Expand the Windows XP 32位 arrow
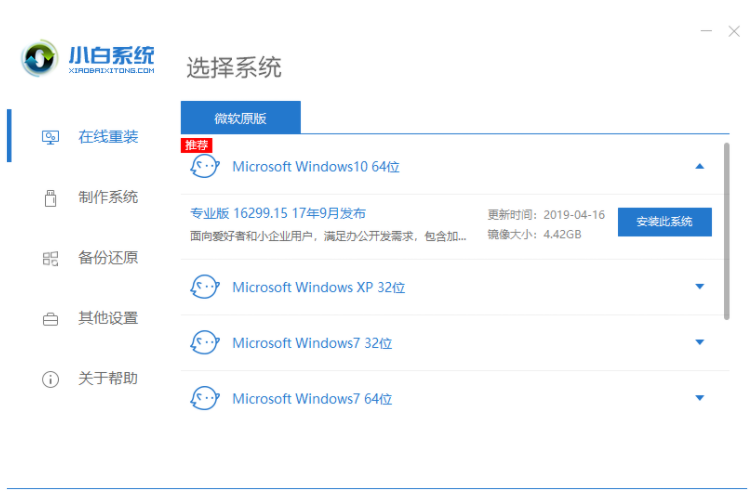Screen dimensions: 751x491 click(x=699, y=286)
